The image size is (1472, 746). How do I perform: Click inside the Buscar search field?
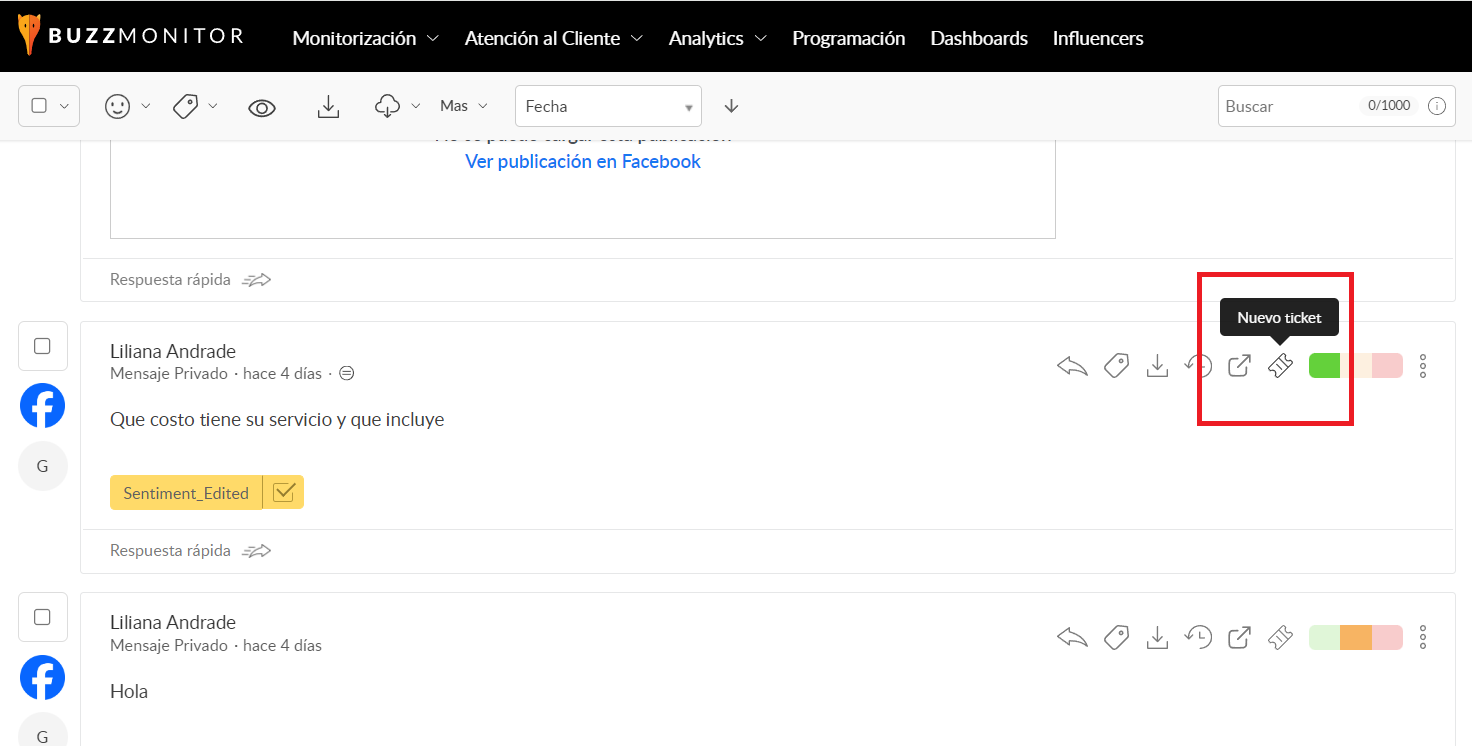[x=1300, y=105]
